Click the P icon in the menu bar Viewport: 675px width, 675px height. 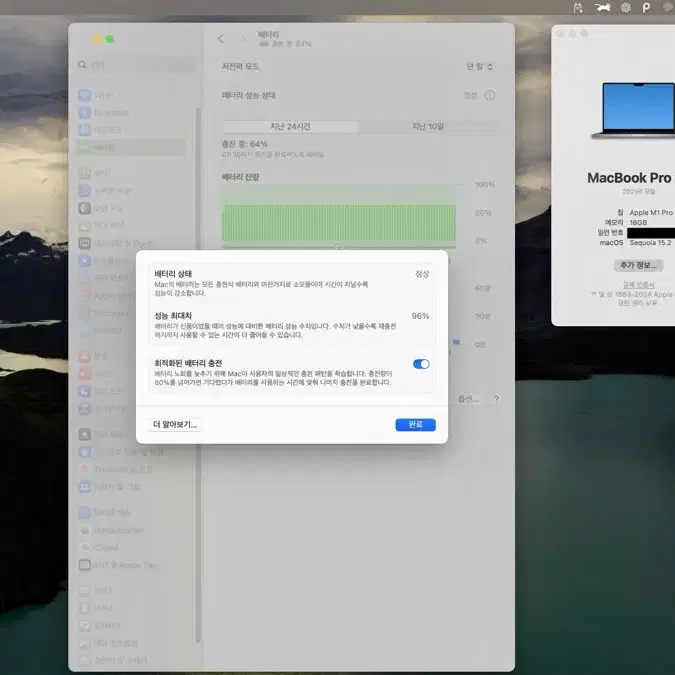[x=646, y=7]
